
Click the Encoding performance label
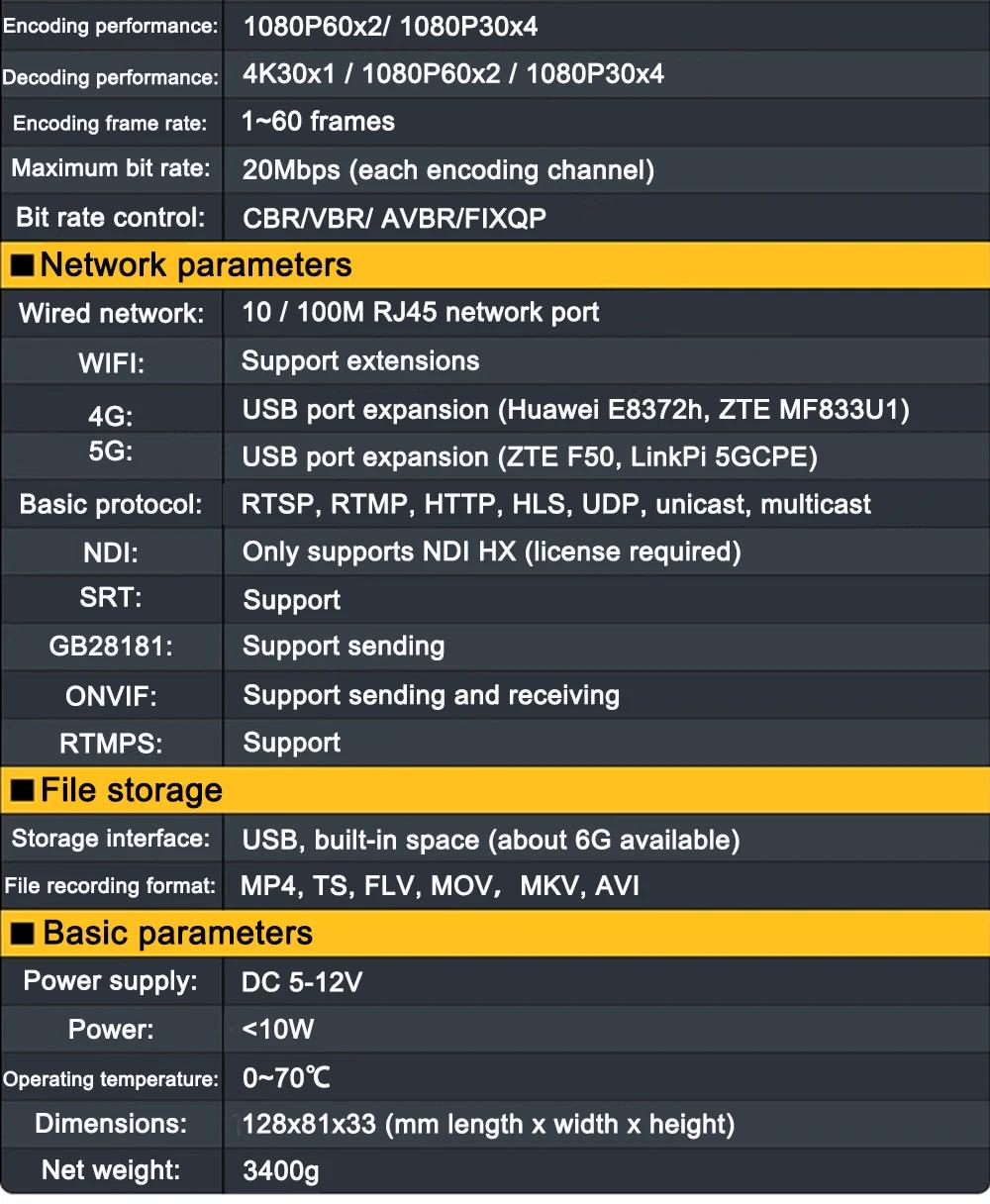pyautogui.click(x=110, y=27)
